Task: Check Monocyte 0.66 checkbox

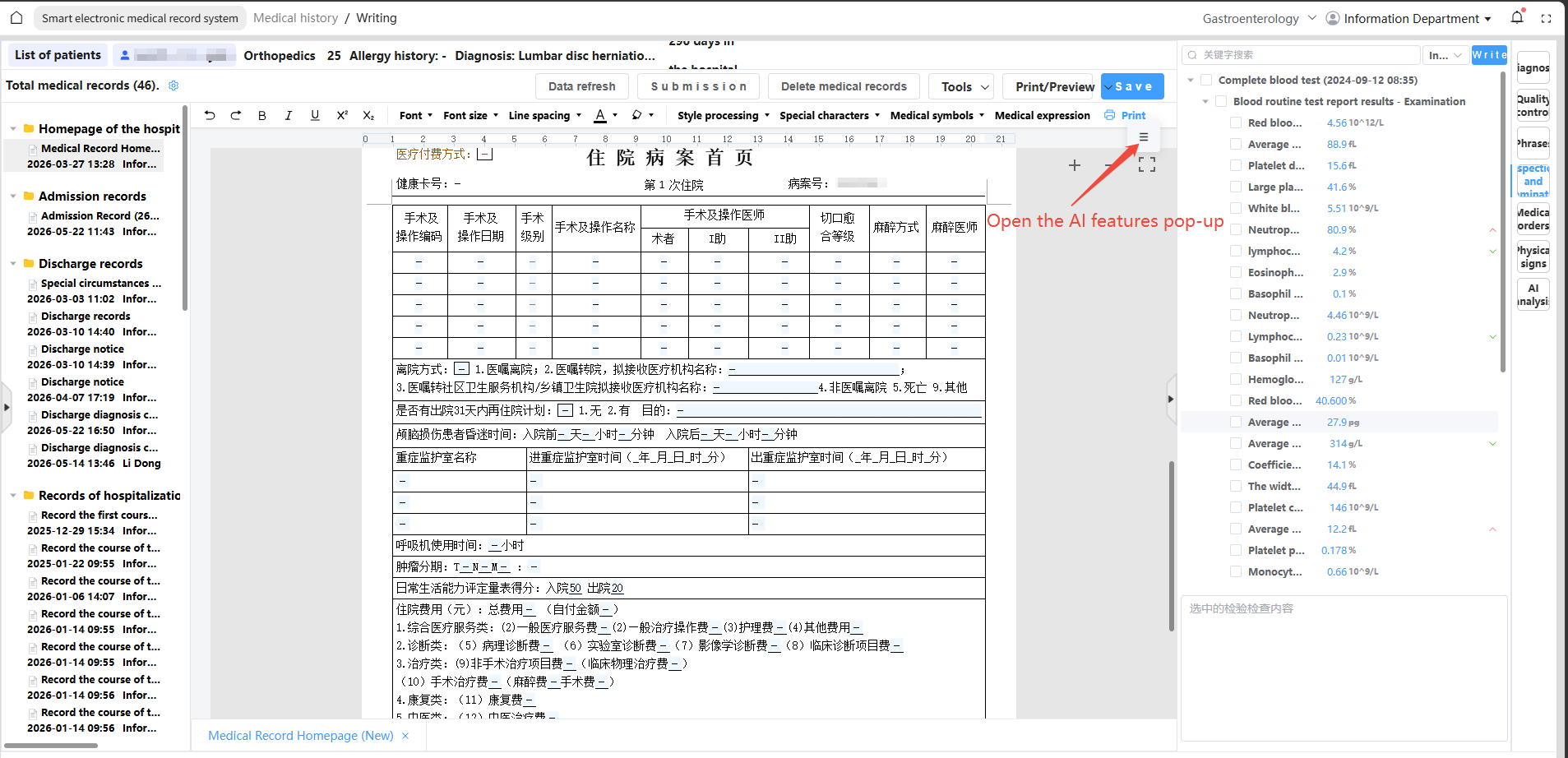Action: tap(1236, 571)
